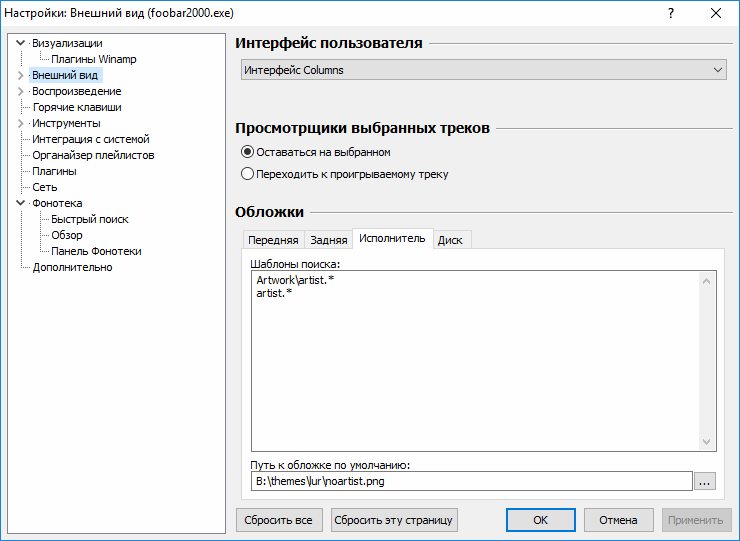Collapse the Фонотека tree node
The image size is (740, 541).
click(x=20, y=203)
